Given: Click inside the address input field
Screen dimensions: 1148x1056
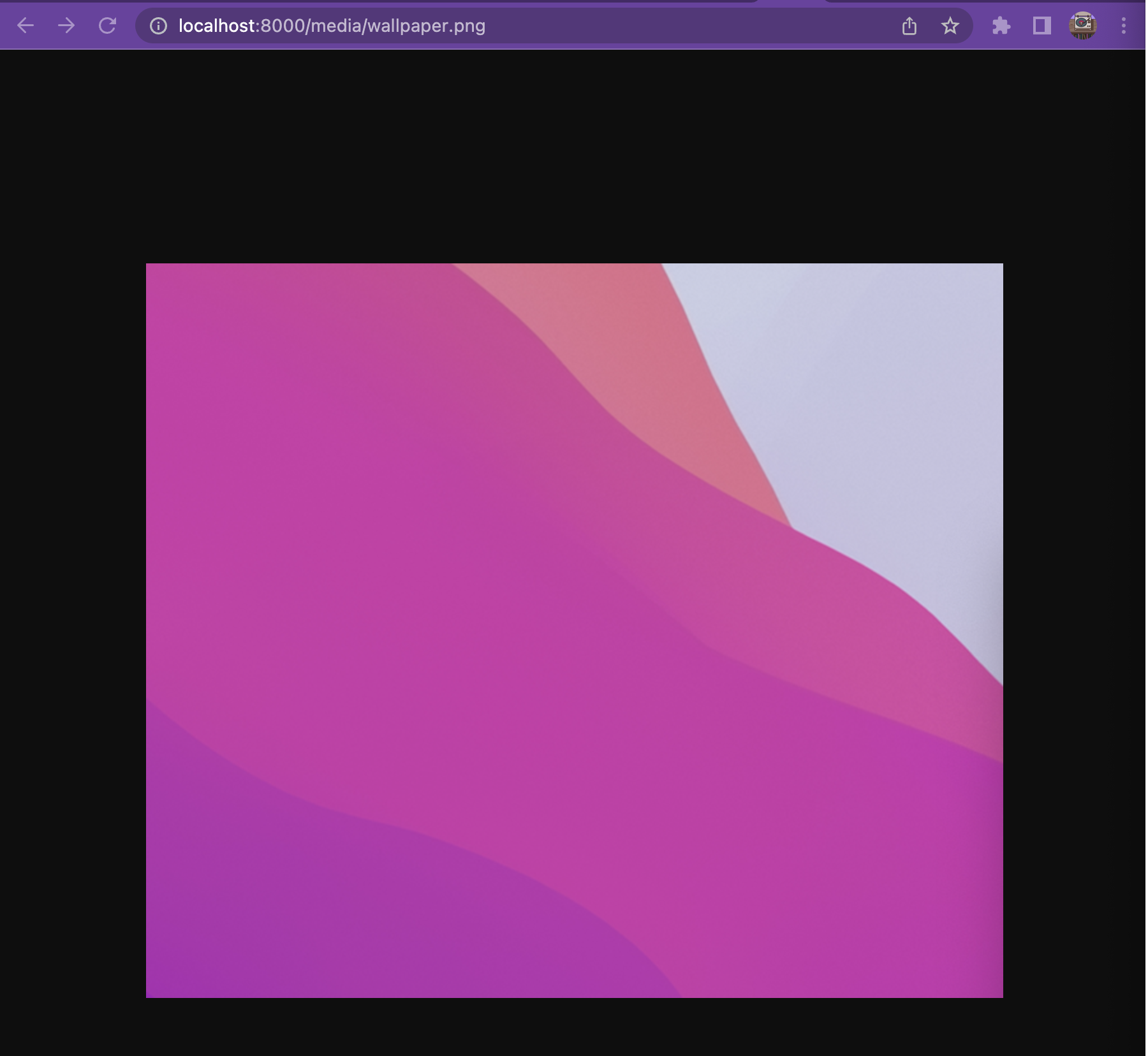Looking at the screenshot, I should (x=574, y=26).
